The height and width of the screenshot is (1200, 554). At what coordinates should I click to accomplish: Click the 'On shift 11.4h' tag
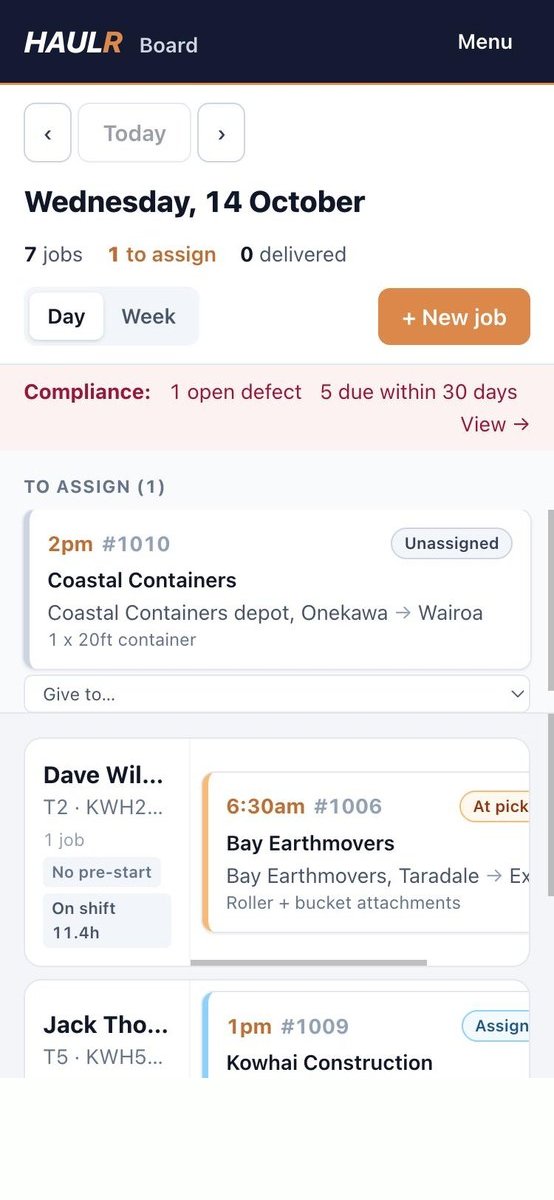click(107, 920)
